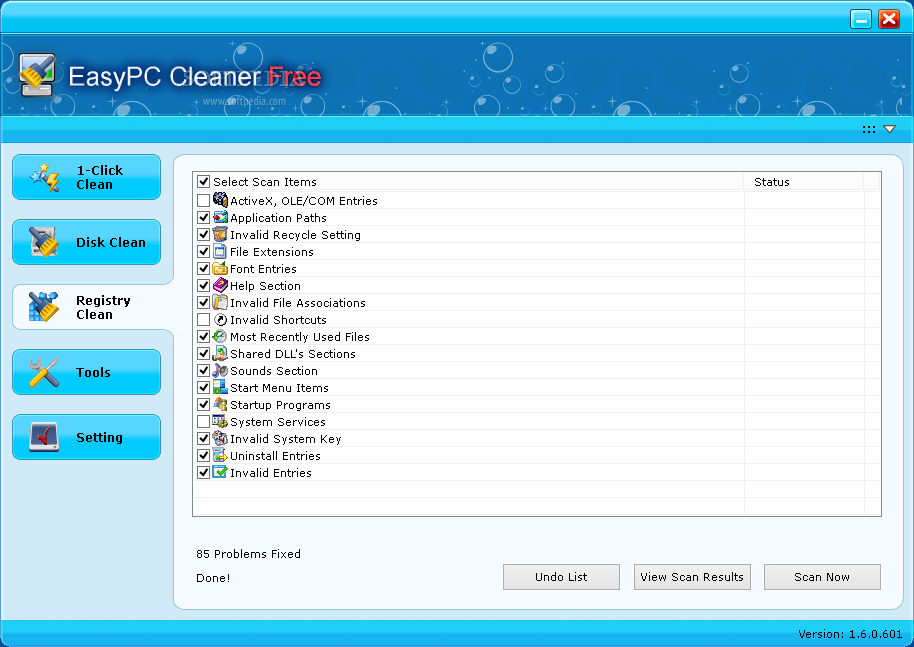Click the Help Section book icon
Image resolution: width=914 pixels, height=647 pixels.
220,285
